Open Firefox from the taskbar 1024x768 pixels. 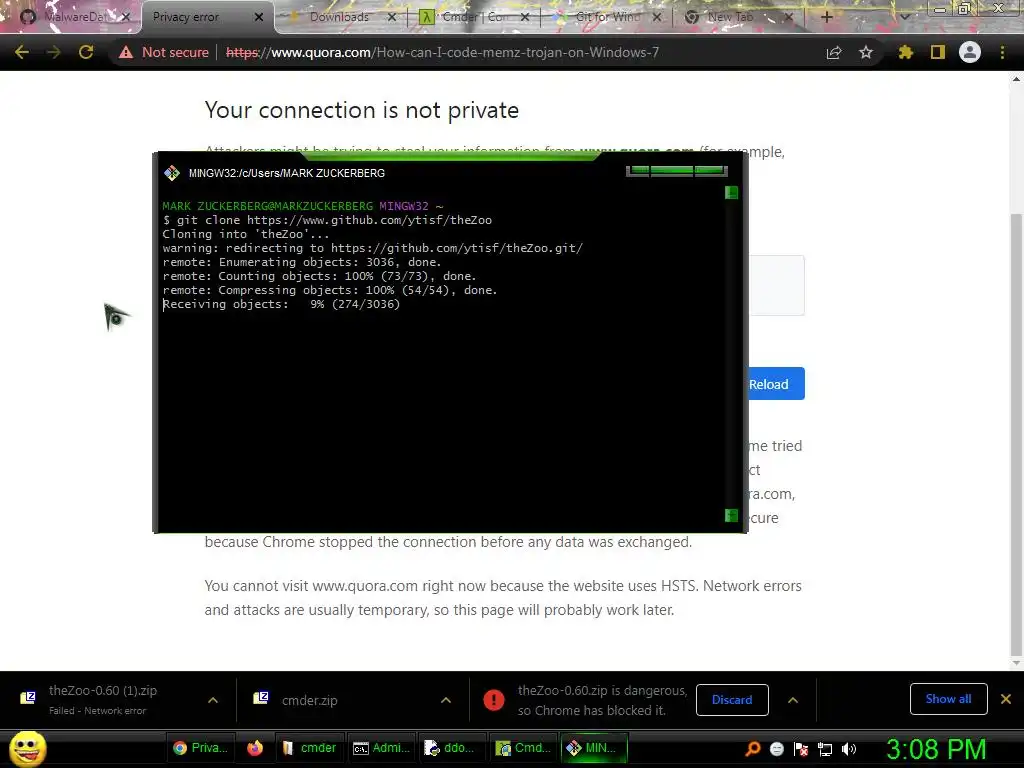[255, 748]
